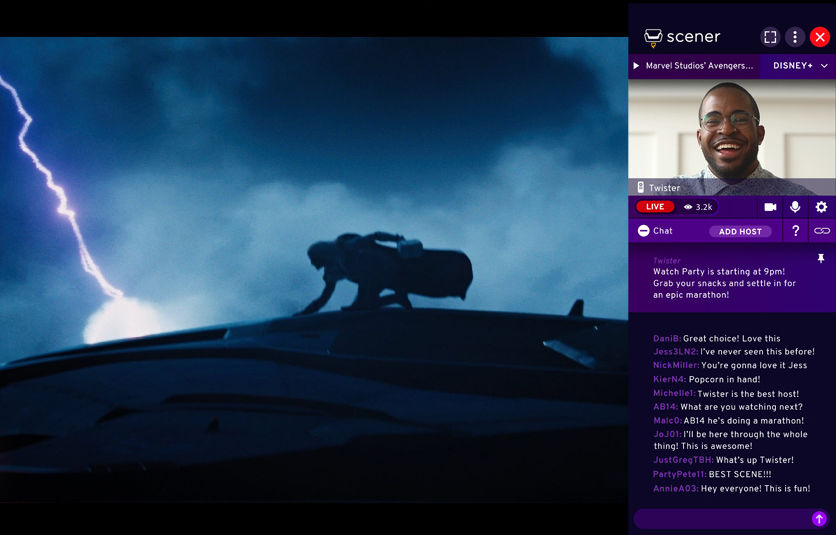
Task: Play the Marvel Studios' Avengers title
Action: pyautogui.click(x=636, y=66)
